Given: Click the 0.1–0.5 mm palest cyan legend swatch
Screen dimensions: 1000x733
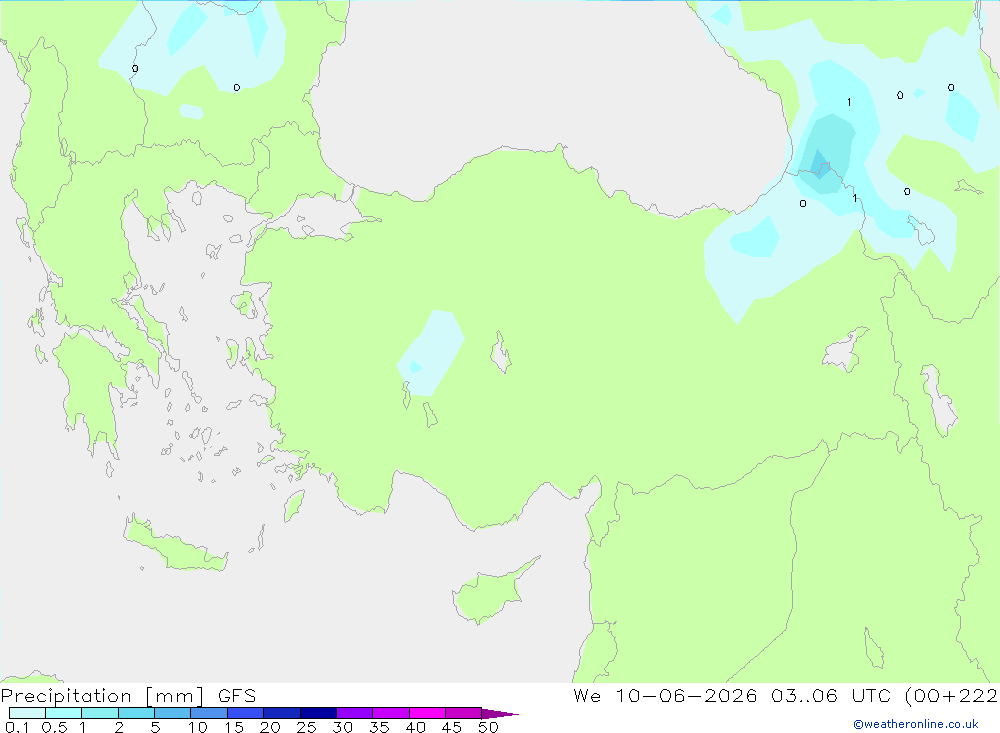Looking at the screenshot, I should click(x=27, y=713).
